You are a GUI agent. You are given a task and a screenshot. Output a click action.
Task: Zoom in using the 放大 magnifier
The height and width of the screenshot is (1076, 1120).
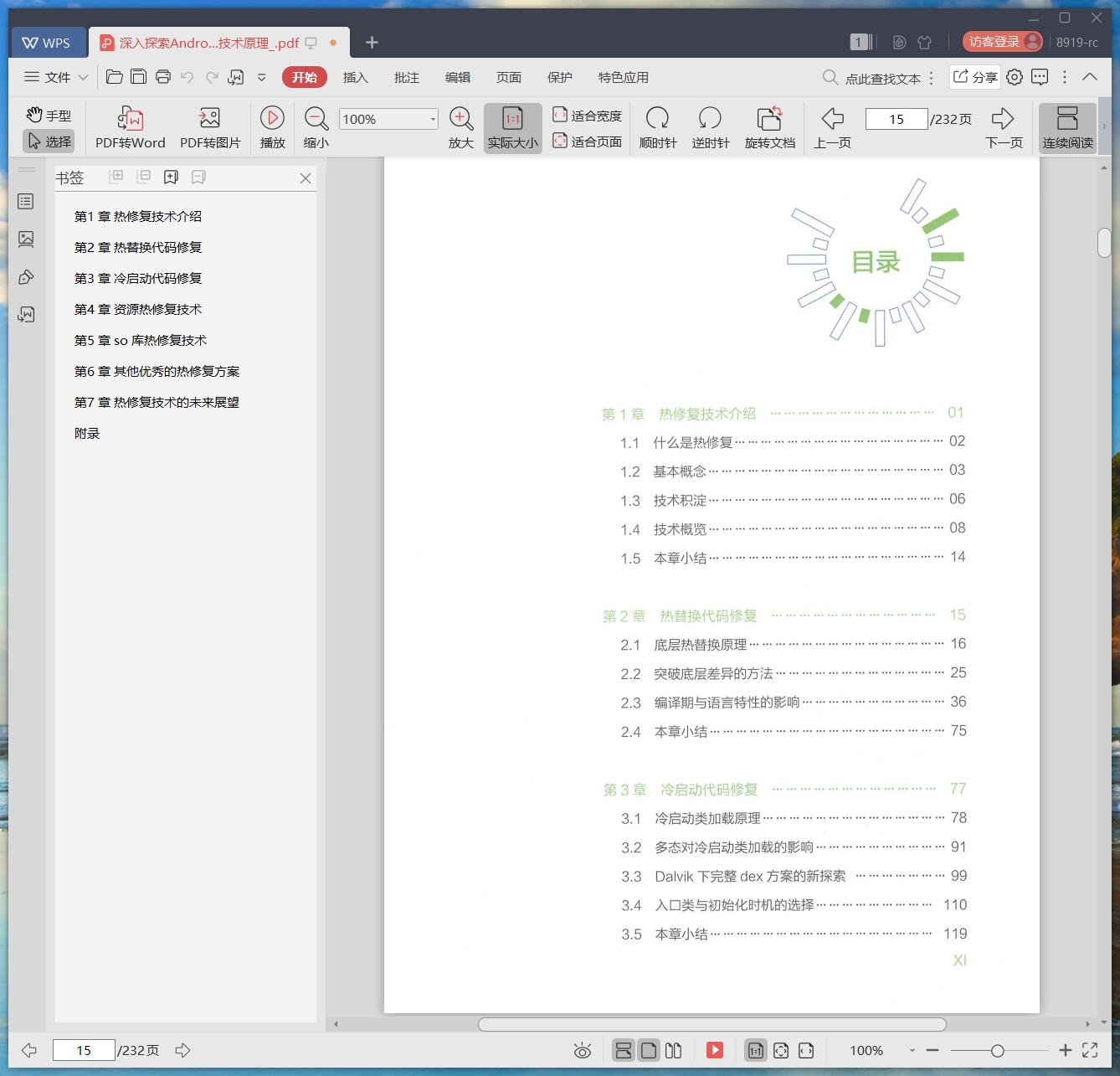[x=460, y=118]
